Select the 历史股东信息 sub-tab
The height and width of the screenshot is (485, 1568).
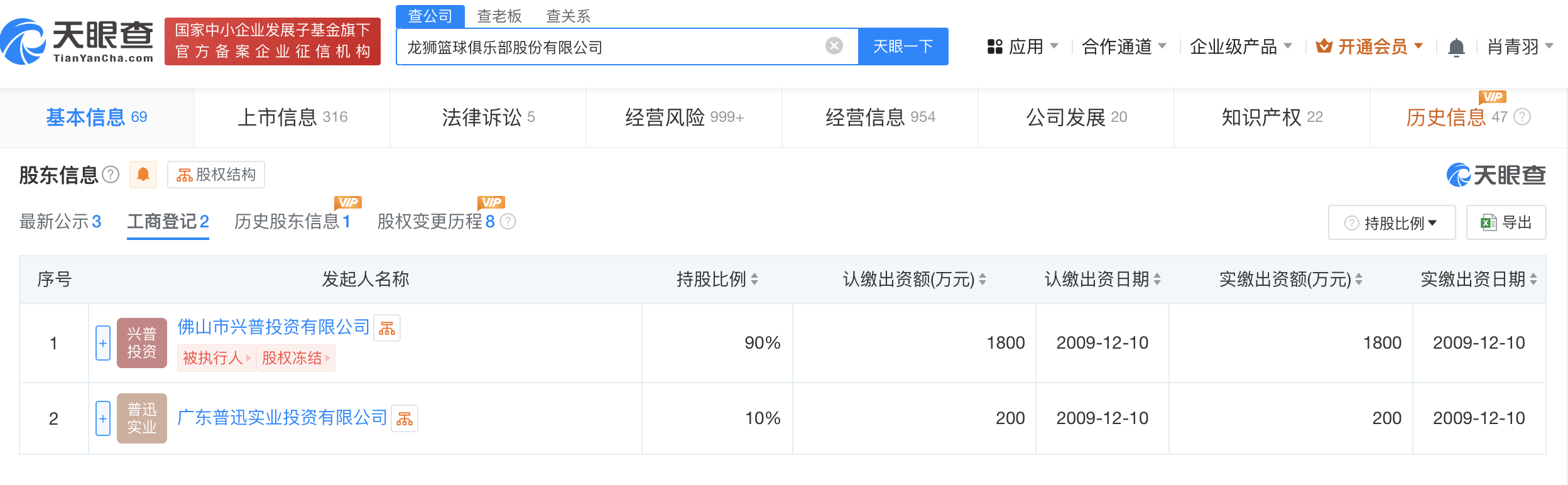(292, 221)
